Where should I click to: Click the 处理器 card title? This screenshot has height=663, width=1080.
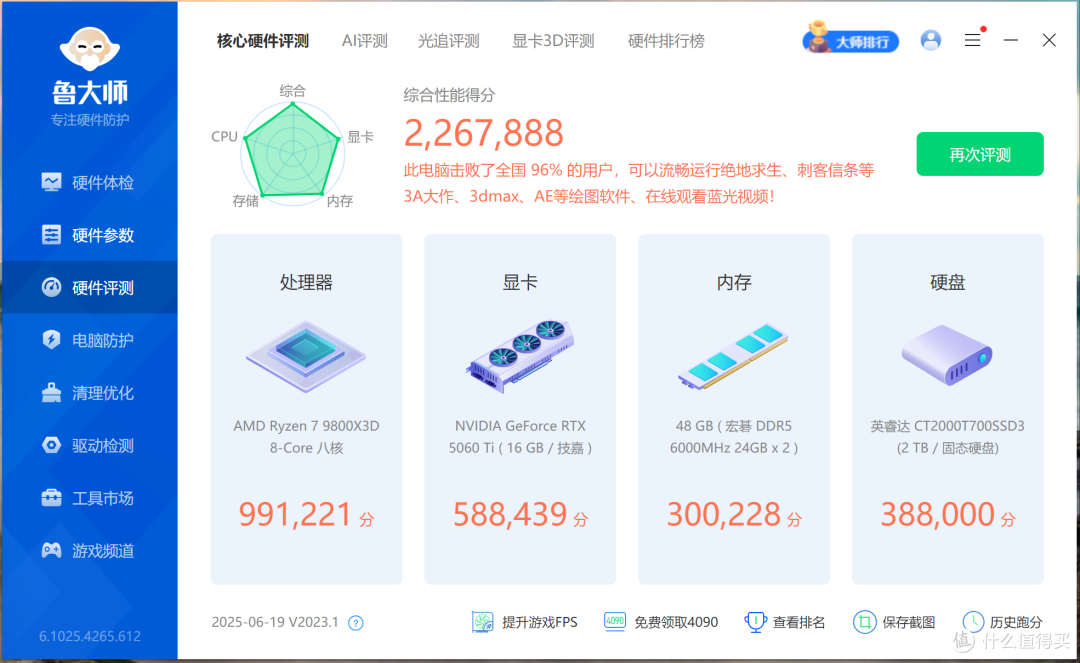(306, 282)
